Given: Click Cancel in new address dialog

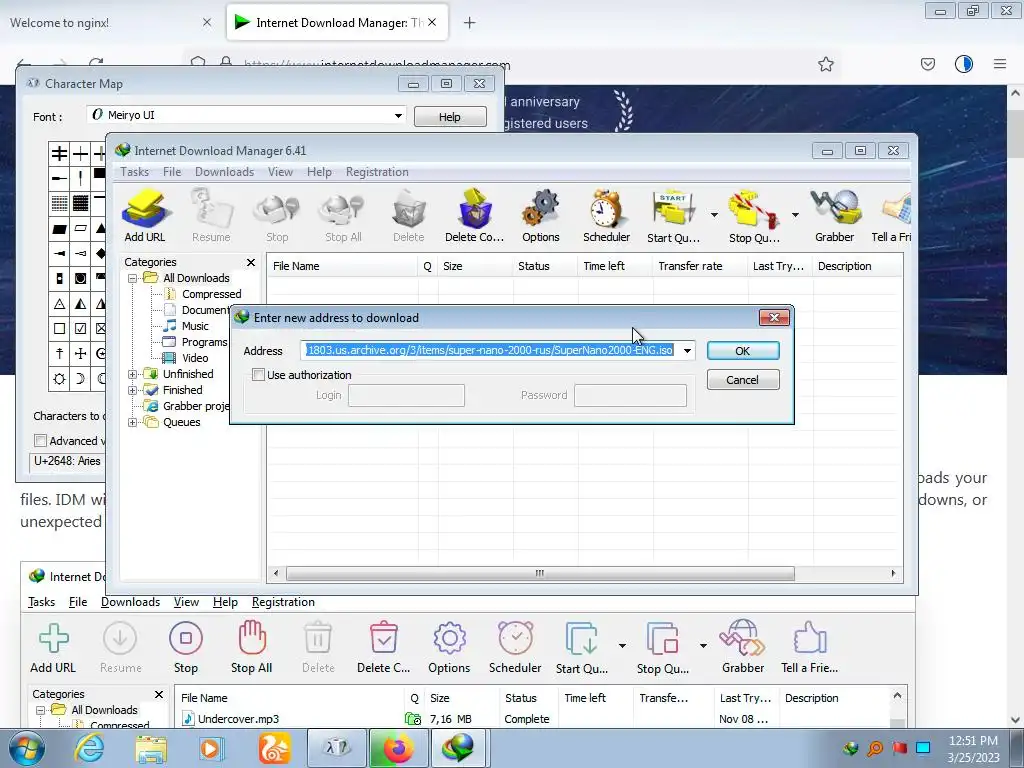Looking at the screenshot, I should (x=743, y=380).
